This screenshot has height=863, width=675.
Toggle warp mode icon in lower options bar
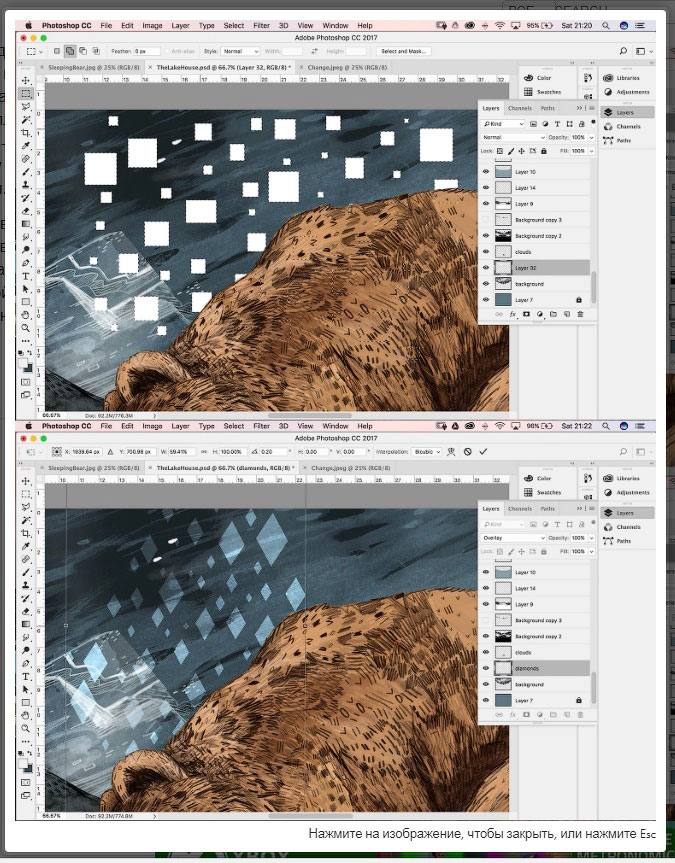[451, 451]
